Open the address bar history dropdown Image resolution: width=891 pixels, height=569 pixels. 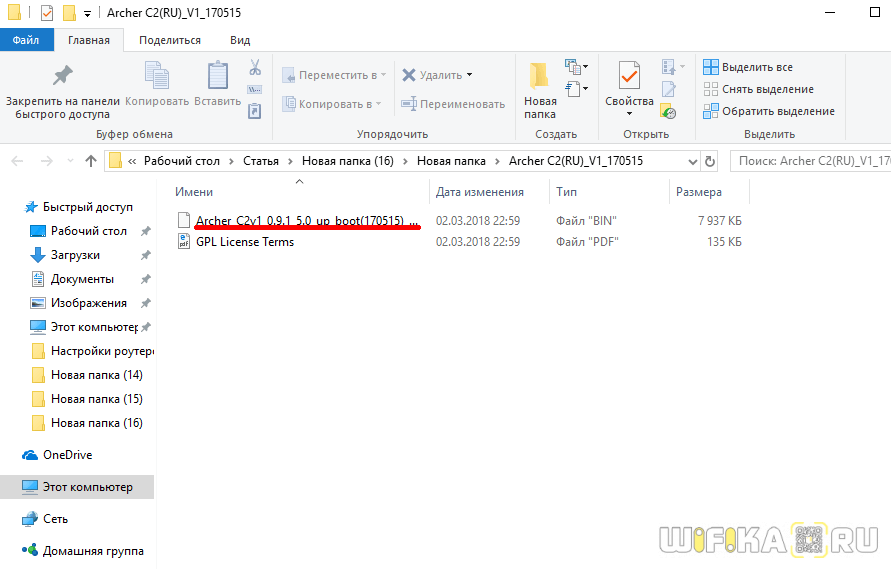tap(693, 161)
